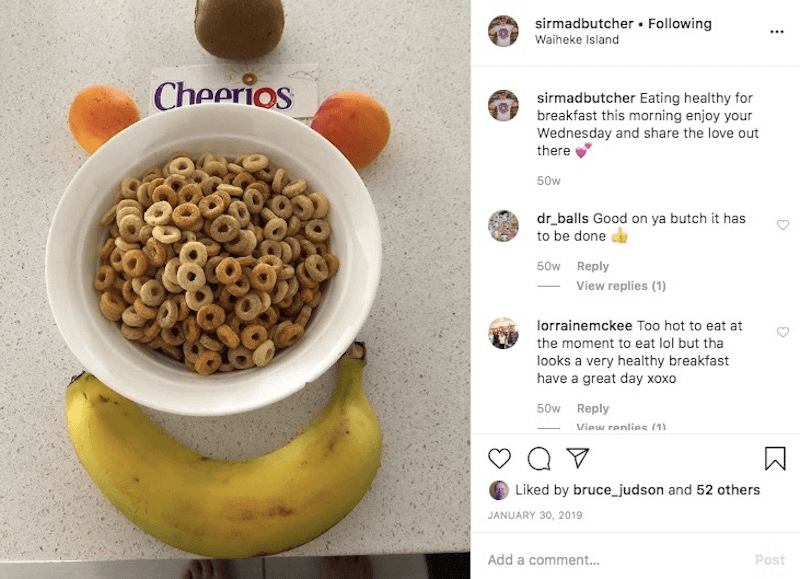Open the dr_balls avatar thumbnail
800x579 pixels.
pos(503,225)
